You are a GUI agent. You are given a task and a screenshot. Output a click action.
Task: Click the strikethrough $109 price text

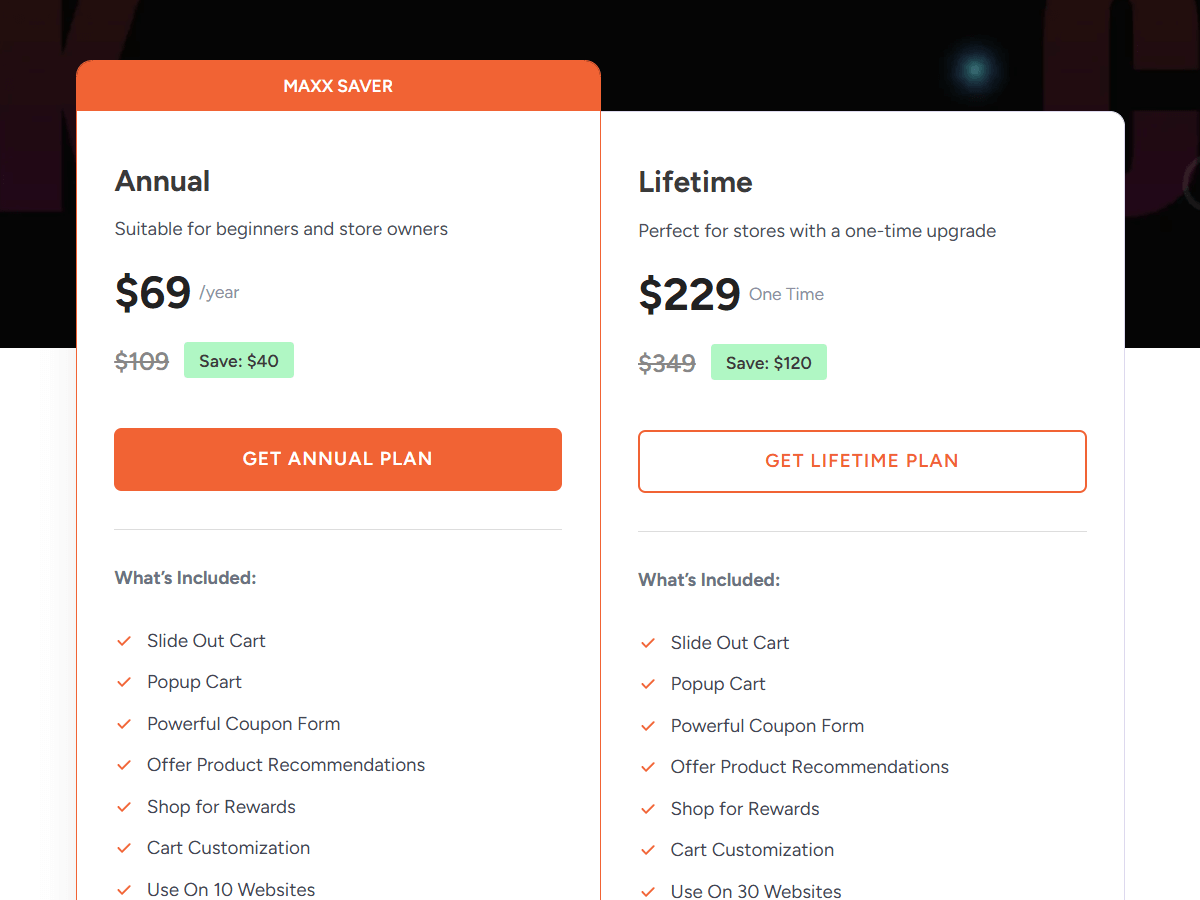point(142,361)
